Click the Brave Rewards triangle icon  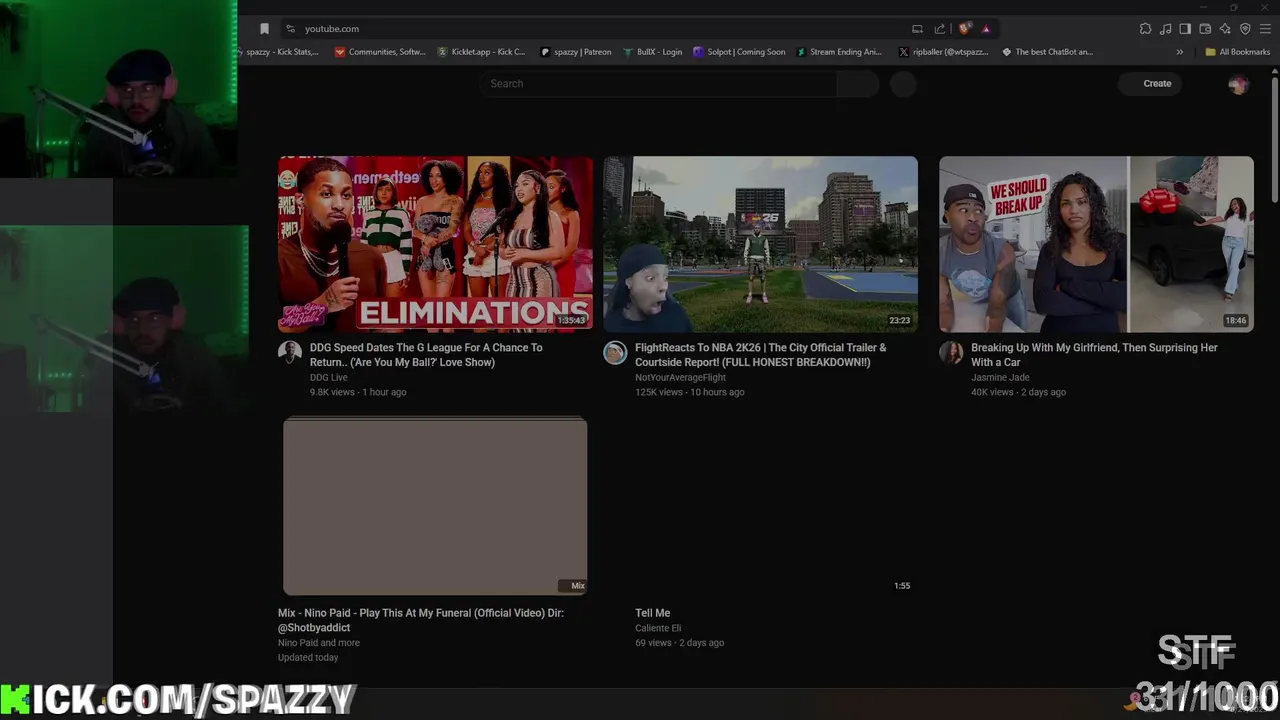[986, 29]
